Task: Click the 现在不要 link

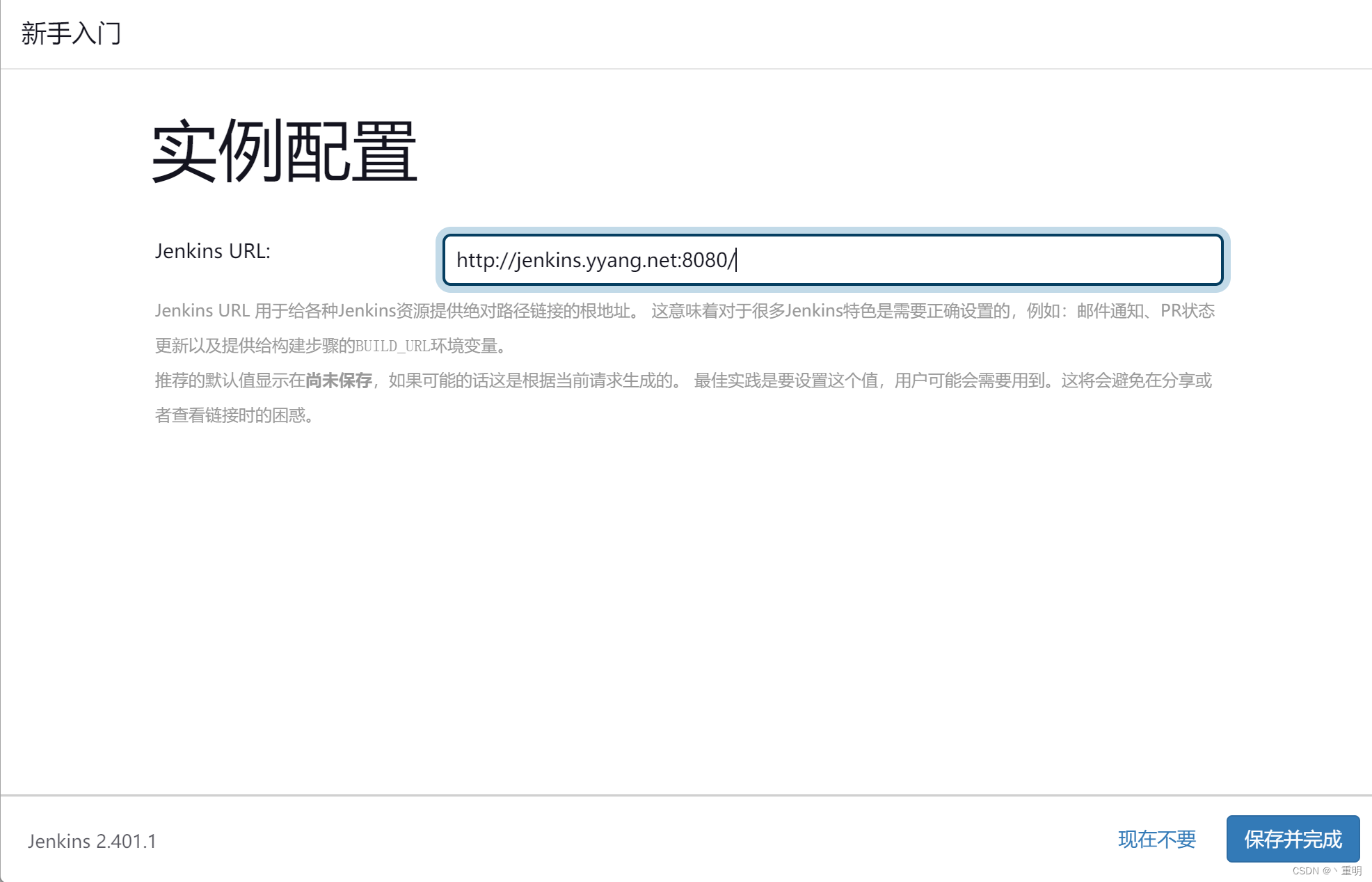Action: click(1156, 840)
